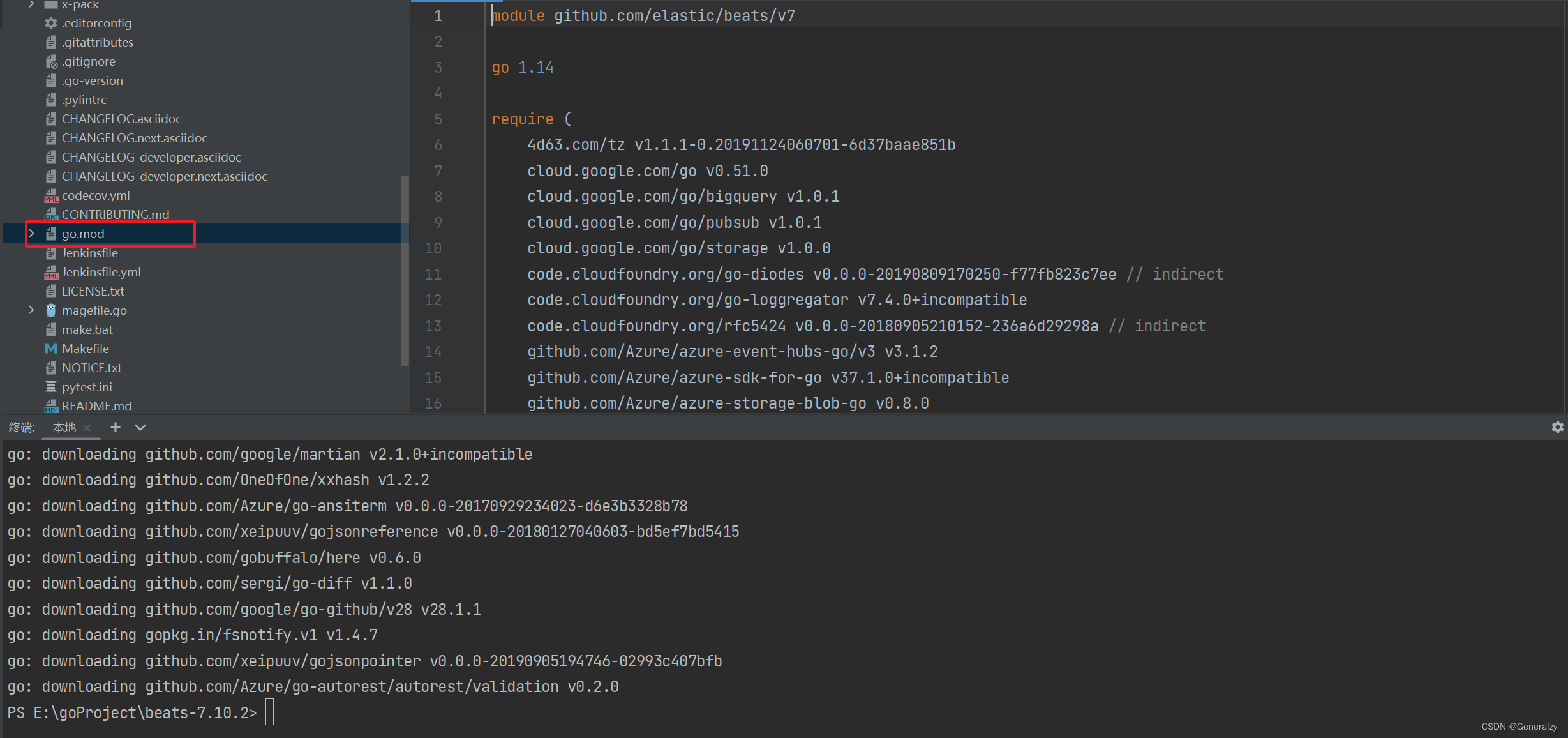
Task: Select .gitattributes in project tree
Action: 98,42
